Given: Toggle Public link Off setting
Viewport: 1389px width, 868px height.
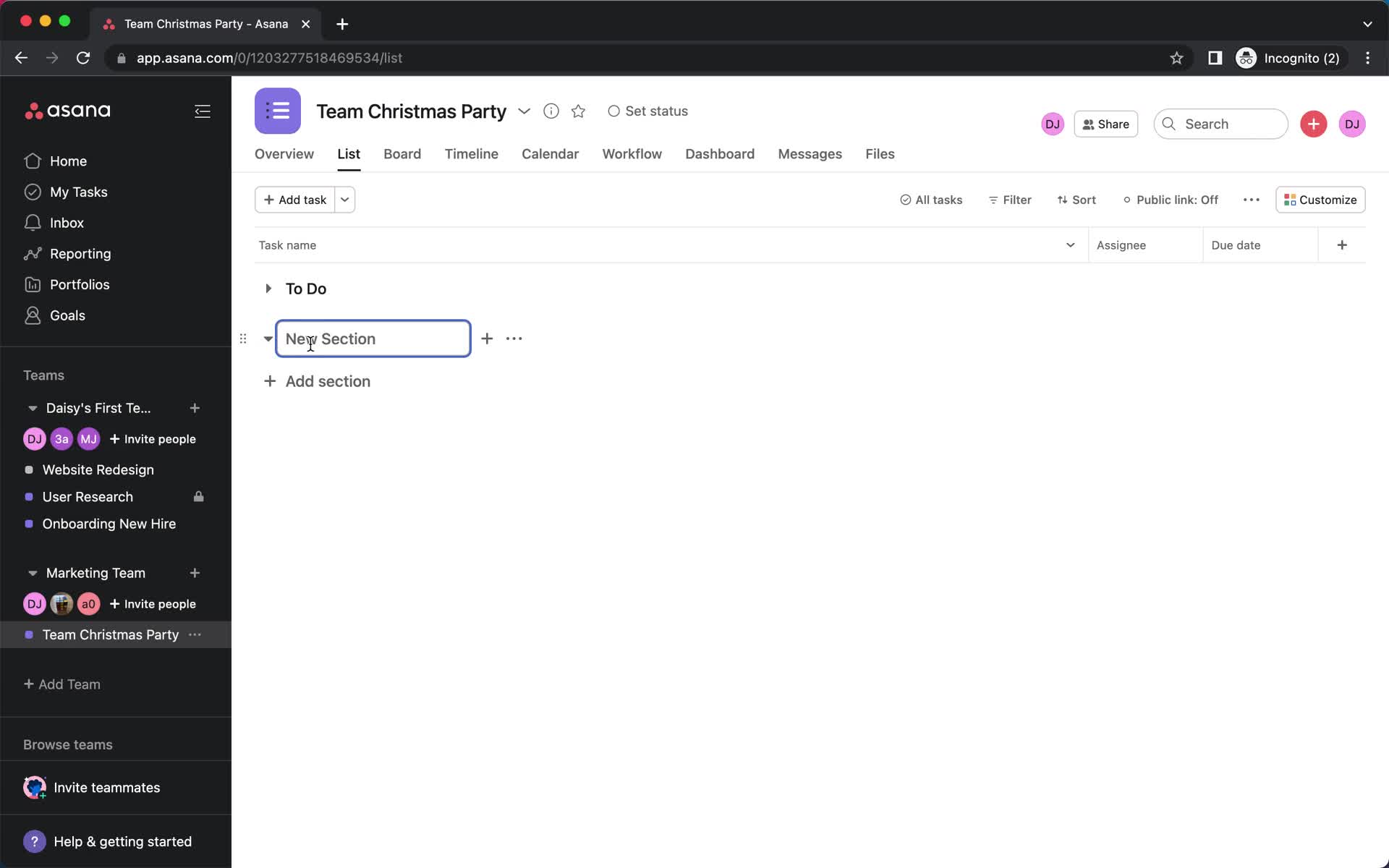Looking at the screenshot, I should pyautogui.click(x=1169, y=200).
